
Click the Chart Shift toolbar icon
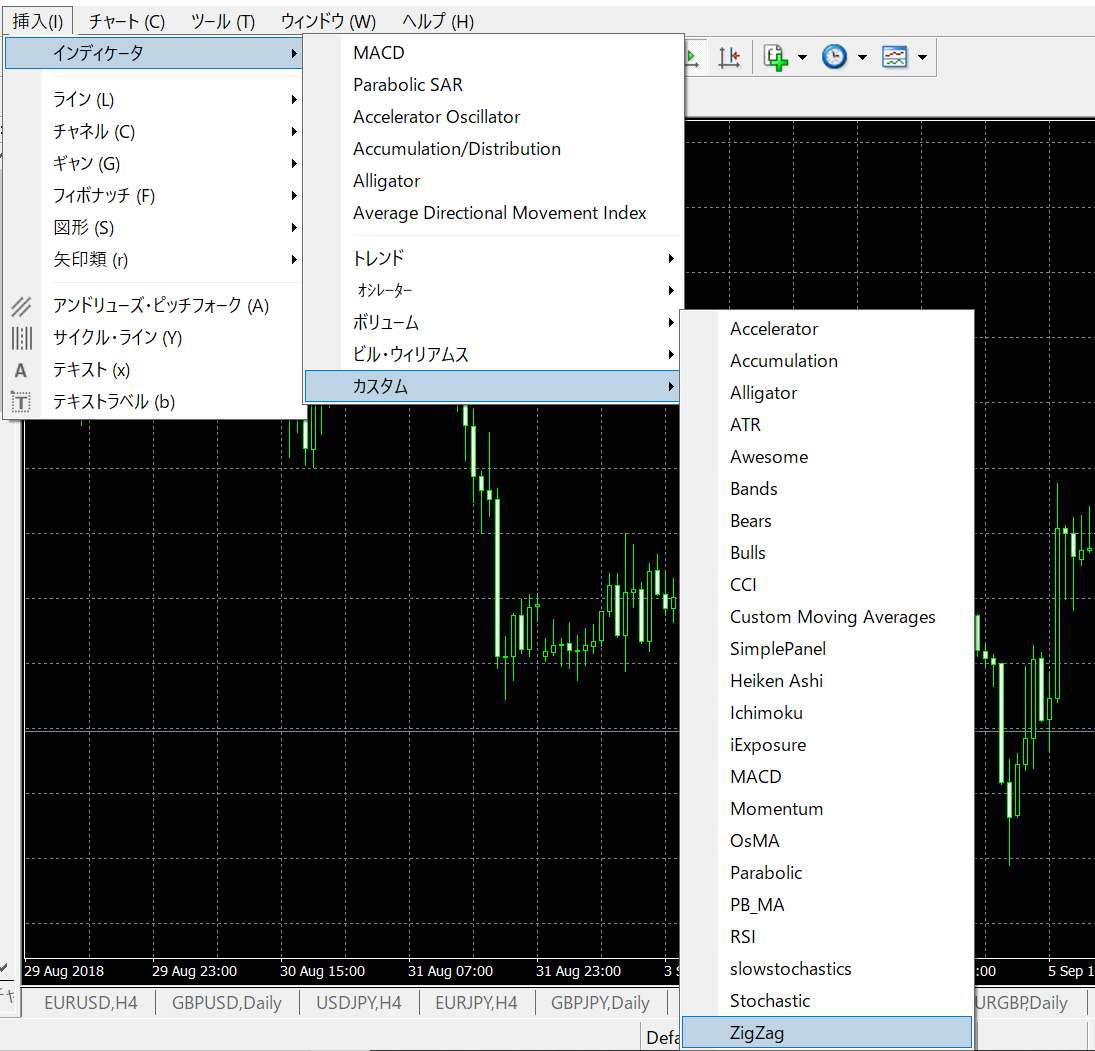click(729, 57)
